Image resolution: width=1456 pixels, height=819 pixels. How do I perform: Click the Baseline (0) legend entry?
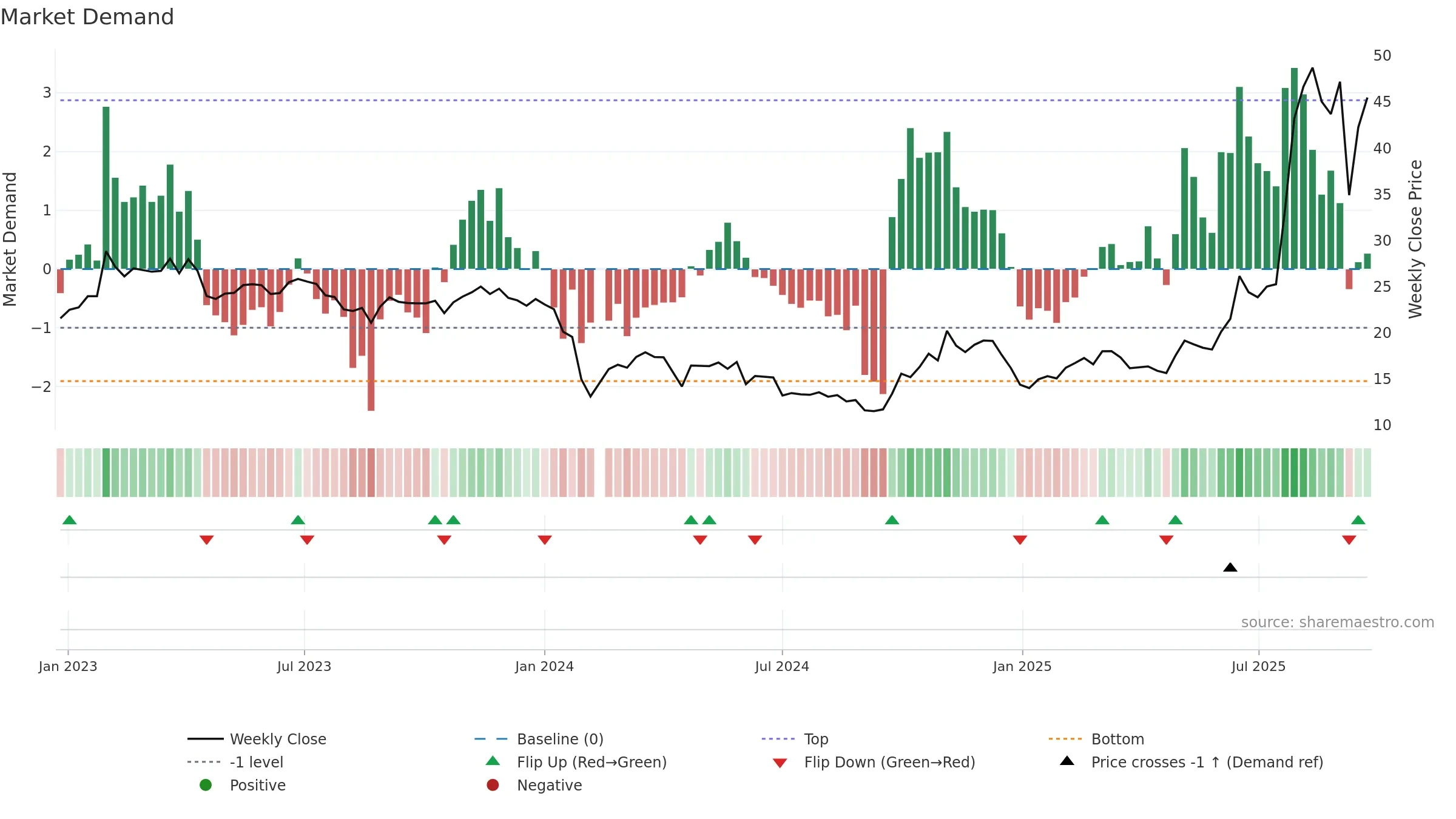[x=539, y=739]
